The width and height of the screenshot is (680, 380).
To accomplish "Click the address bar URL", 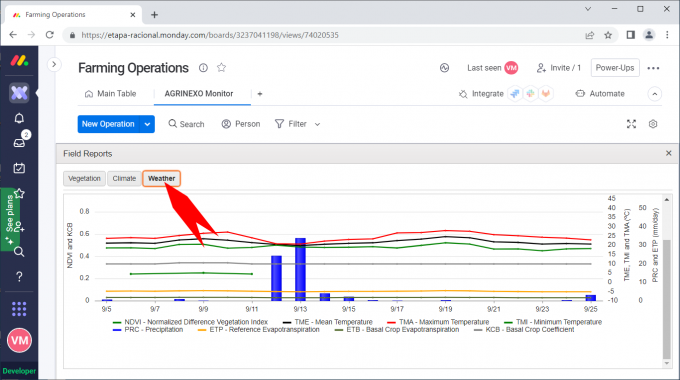I will (210, 35).
